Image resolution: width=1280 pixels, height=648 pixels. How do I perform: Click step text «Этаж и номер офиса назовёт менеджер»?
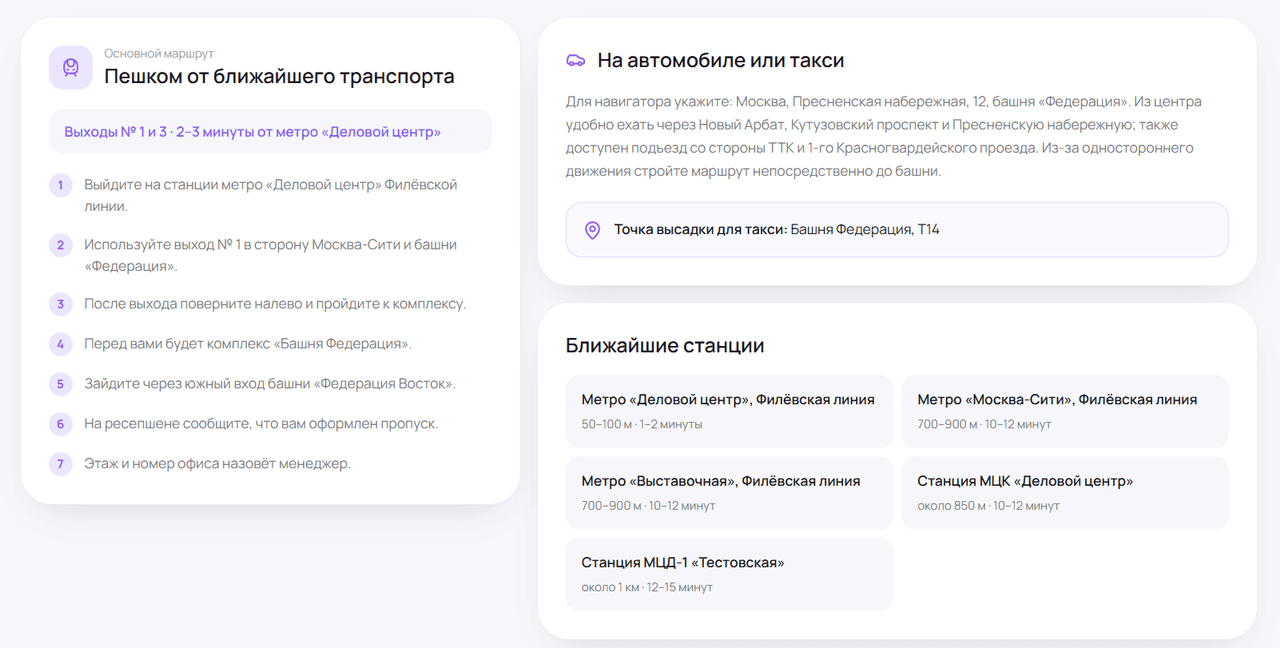(x=217, y=464)
